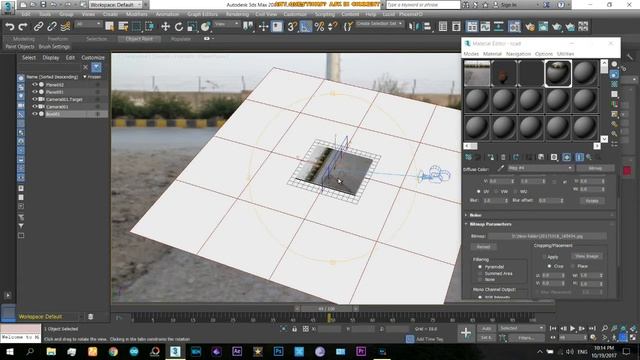Click the Rotate button in coordinates

coord(591,201)
